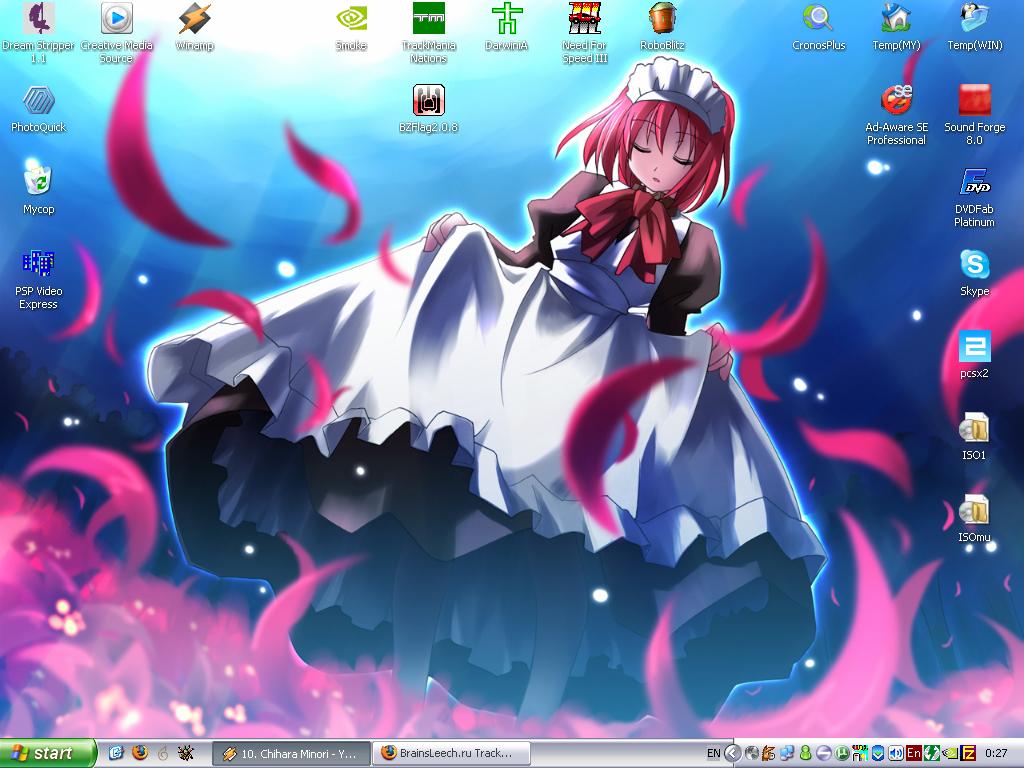Select the BZFlag2.0.8 desktop icon

pyautogui.click(x=428, y=108)
